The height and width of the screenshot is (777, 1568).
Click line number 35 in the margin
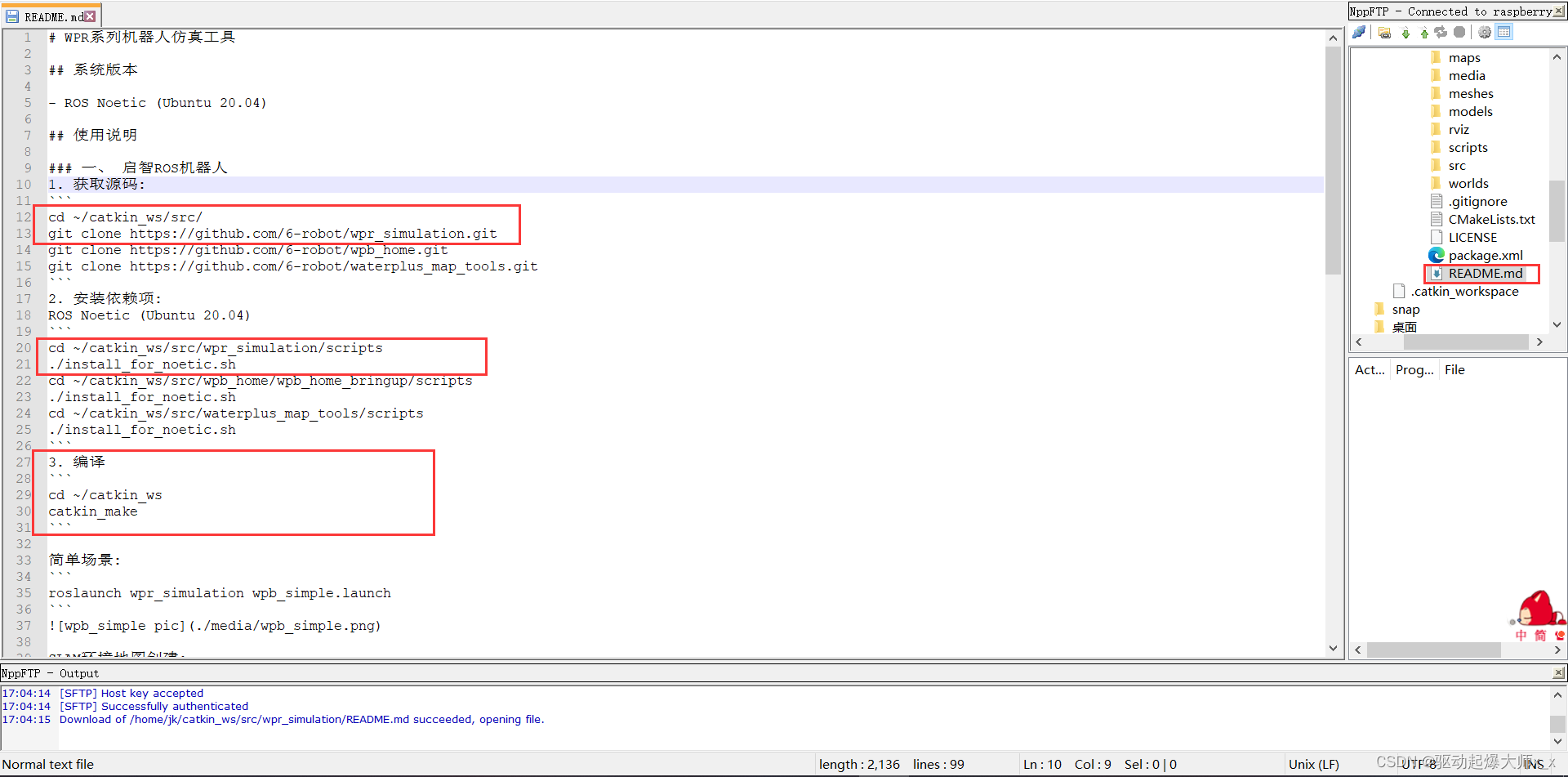click(24, 593)
